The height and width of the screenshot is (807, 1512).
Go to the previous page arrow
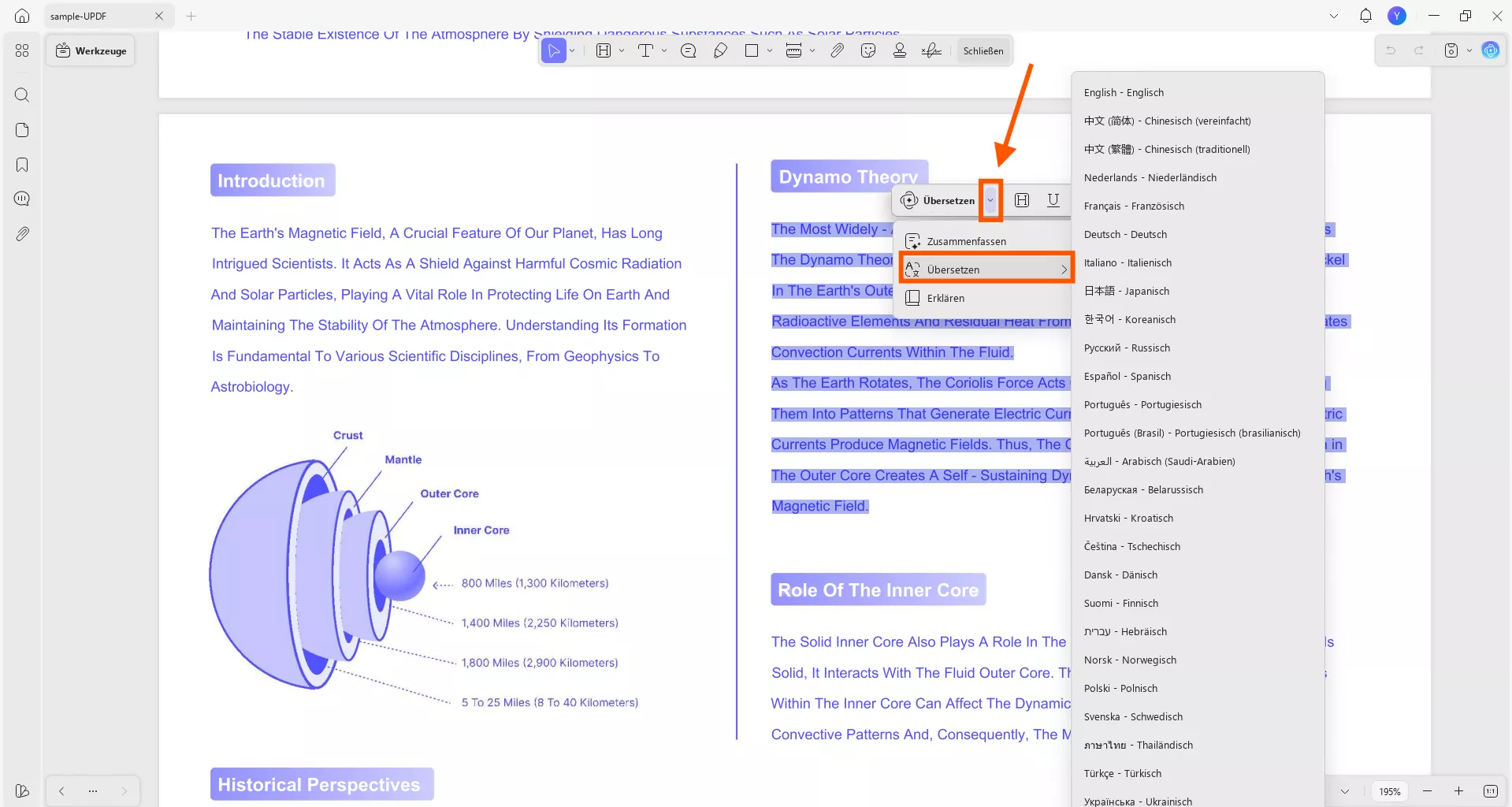coord(61,790)
